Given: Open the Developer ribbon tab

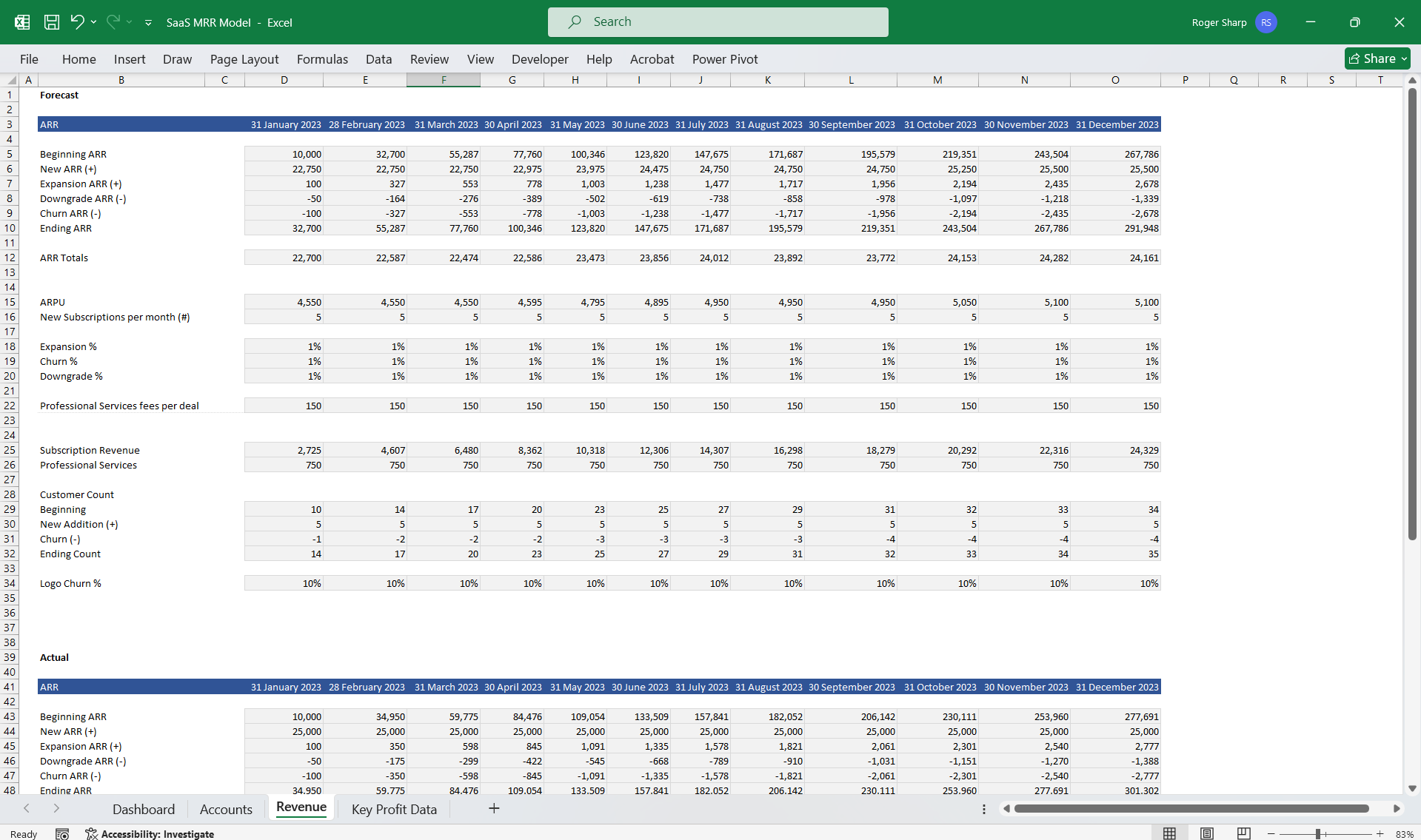Looking at the screenshot, I should pyautogui.click(x=540, y=59).
